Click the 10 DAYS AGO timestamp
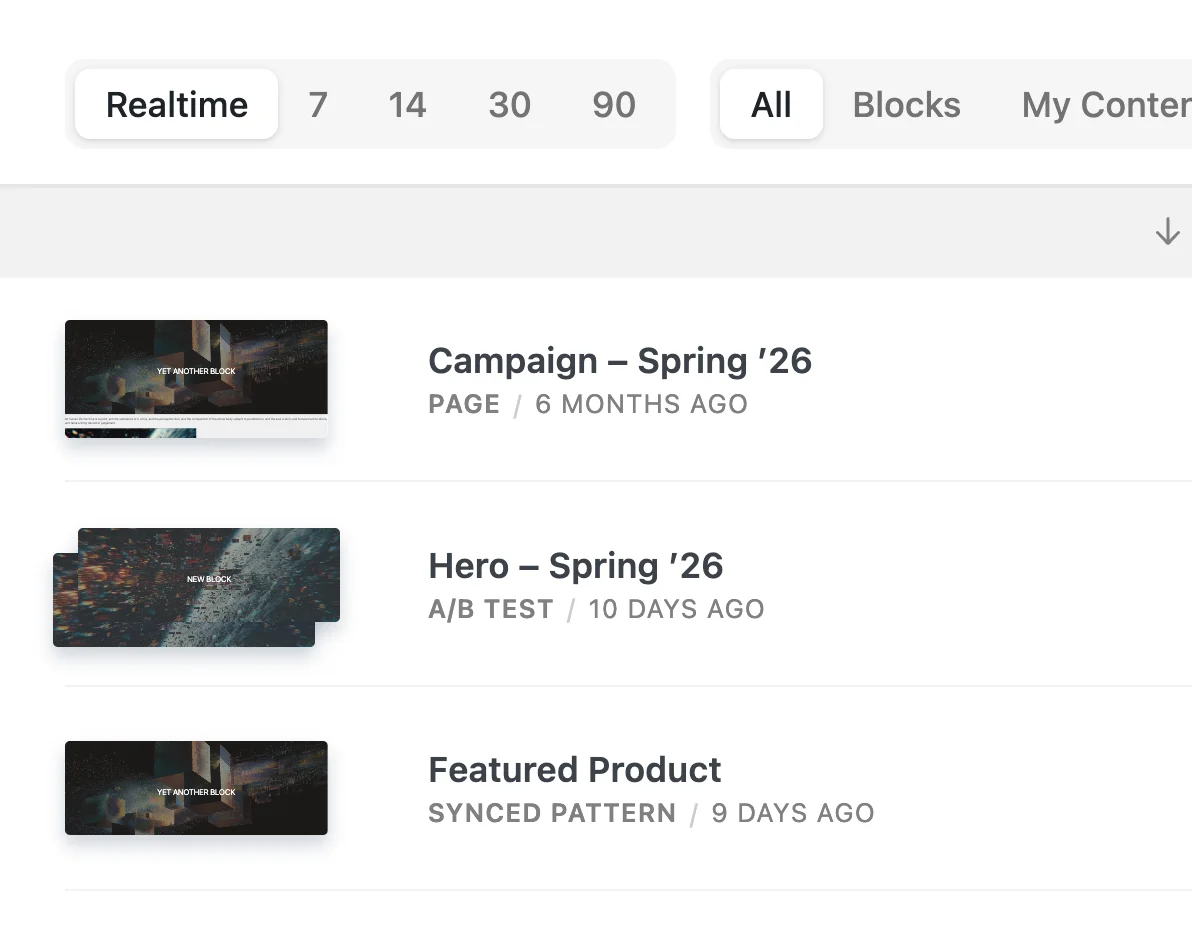1192x936 pixels. [x=676, y=610]
